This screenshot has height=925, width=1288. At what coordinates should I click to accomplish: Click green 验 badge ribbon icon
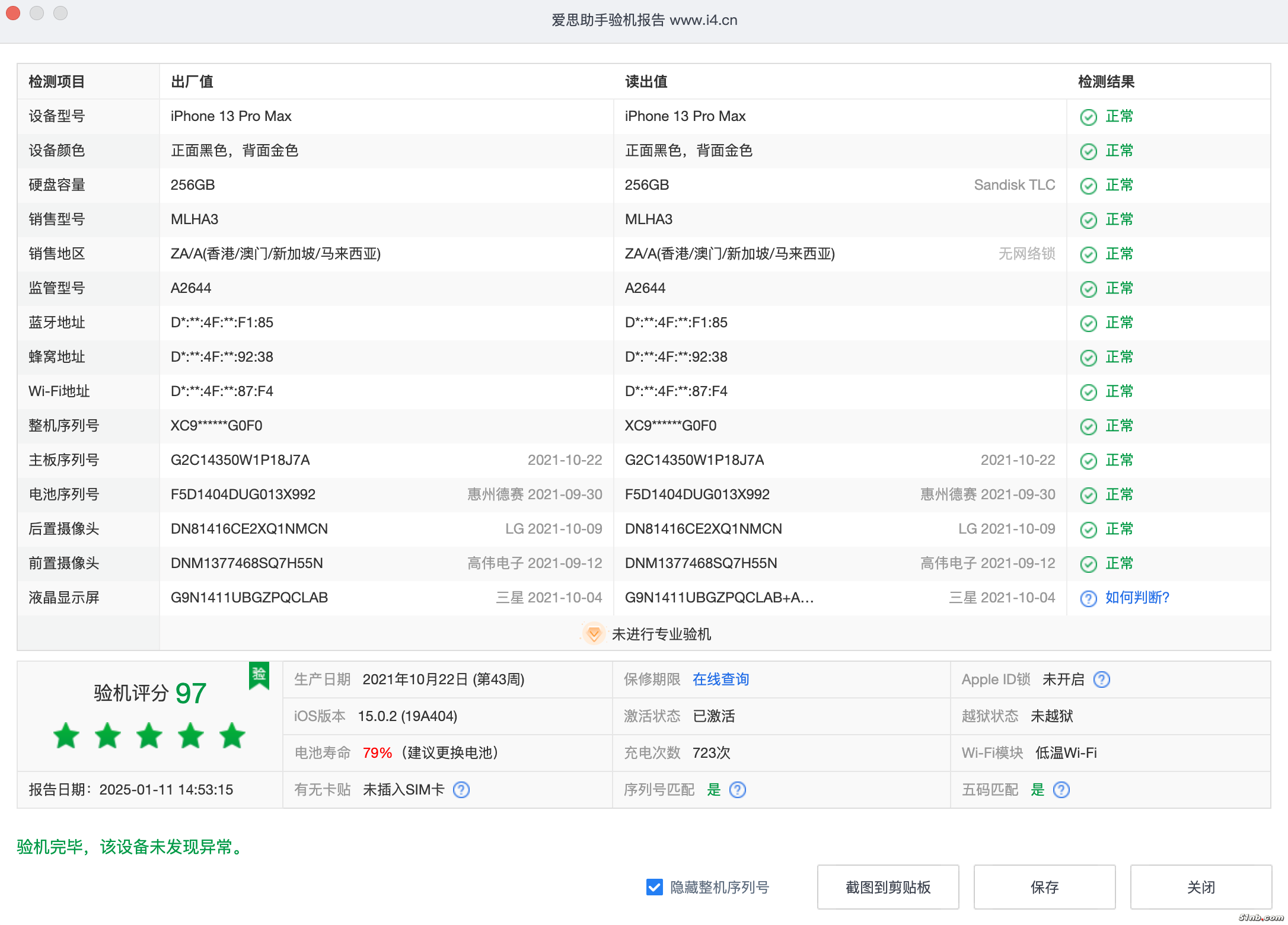(259, 675)
